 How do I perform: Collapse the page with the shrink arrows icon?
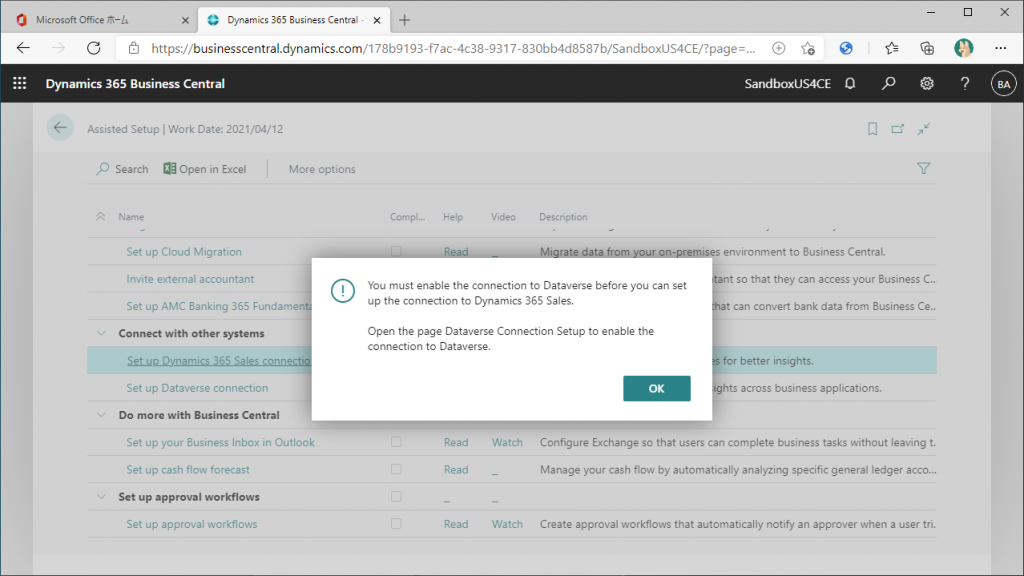[923, 129]
